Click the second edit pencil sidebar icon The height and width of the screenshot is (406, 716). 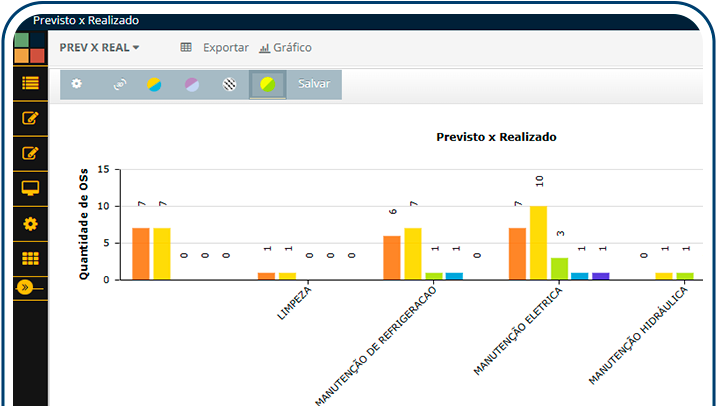tap(30, 153)
